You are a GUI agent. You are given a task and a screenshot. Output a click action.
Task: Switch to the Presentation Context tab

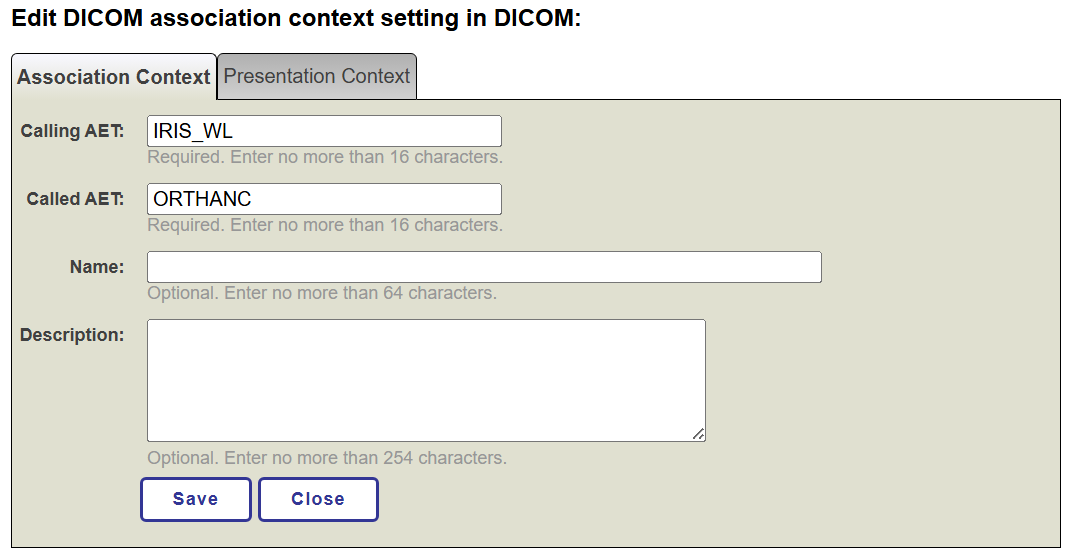tap(316, 76)
